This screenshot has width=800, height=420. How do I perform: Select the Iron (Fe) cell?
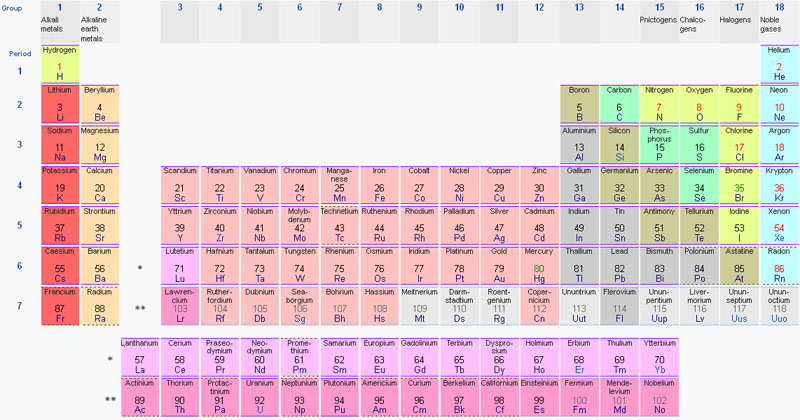379,185
